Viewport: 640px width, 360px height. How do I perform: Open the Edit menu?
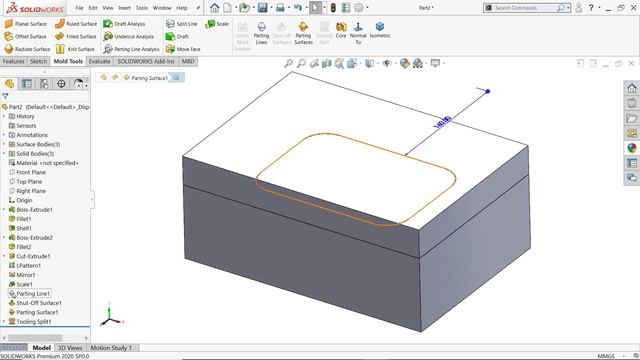coord(93,8)
